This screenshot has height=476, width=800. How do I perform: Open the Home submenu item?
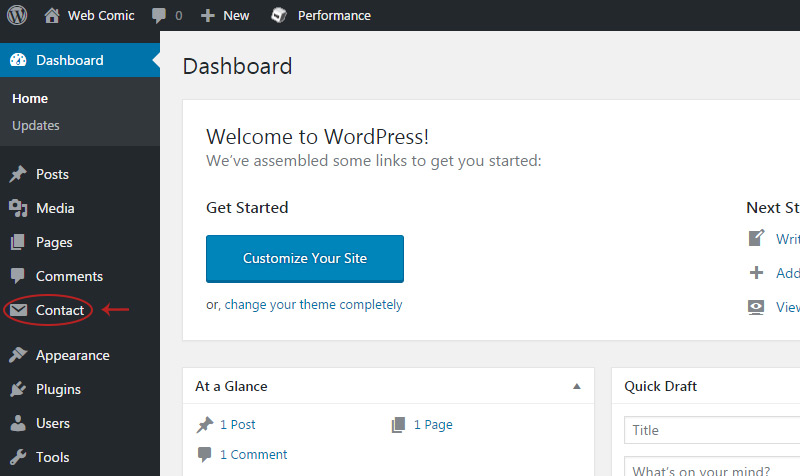click(30, 98)
